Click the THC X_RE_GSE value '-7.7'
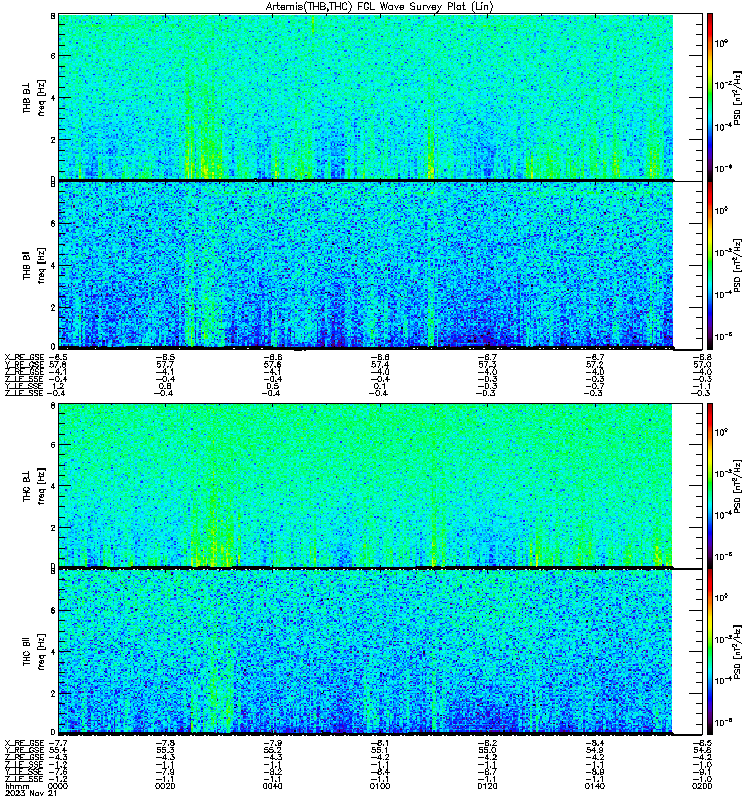This screenshot has width=750, height=800. (58, 743)
